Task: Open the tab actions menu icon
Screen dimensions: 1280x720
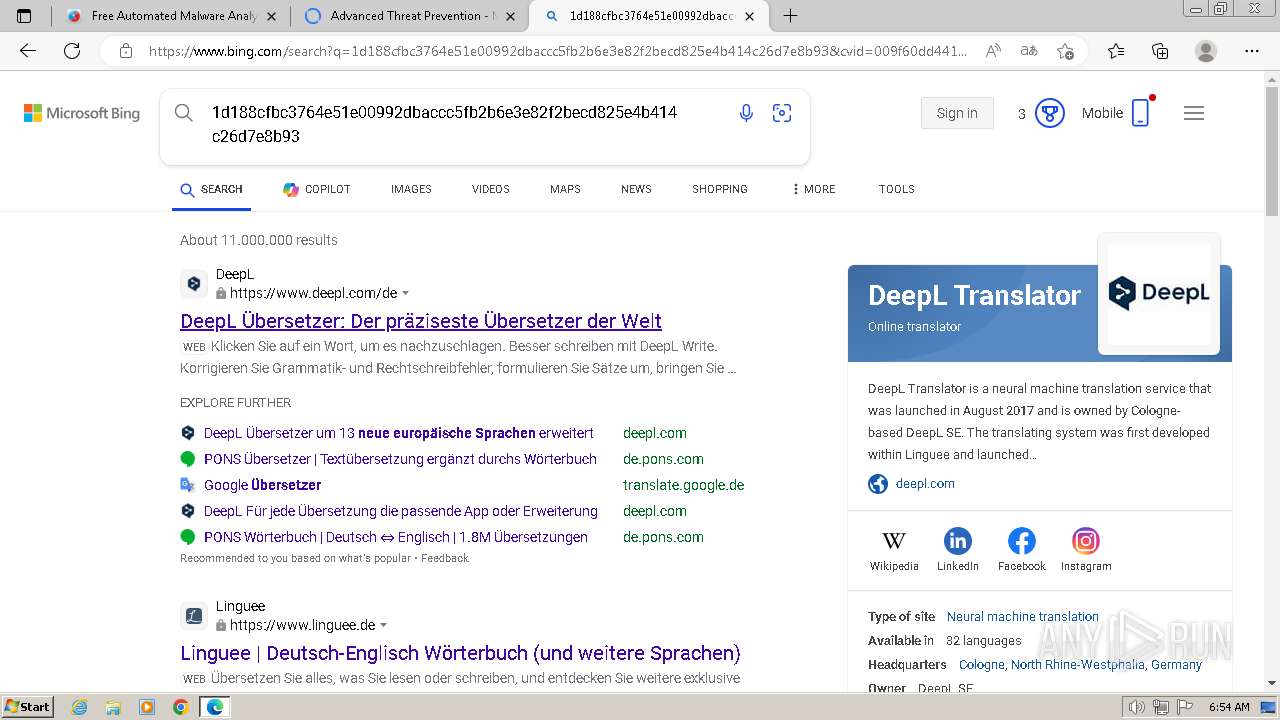Action: tap(25, 16)
